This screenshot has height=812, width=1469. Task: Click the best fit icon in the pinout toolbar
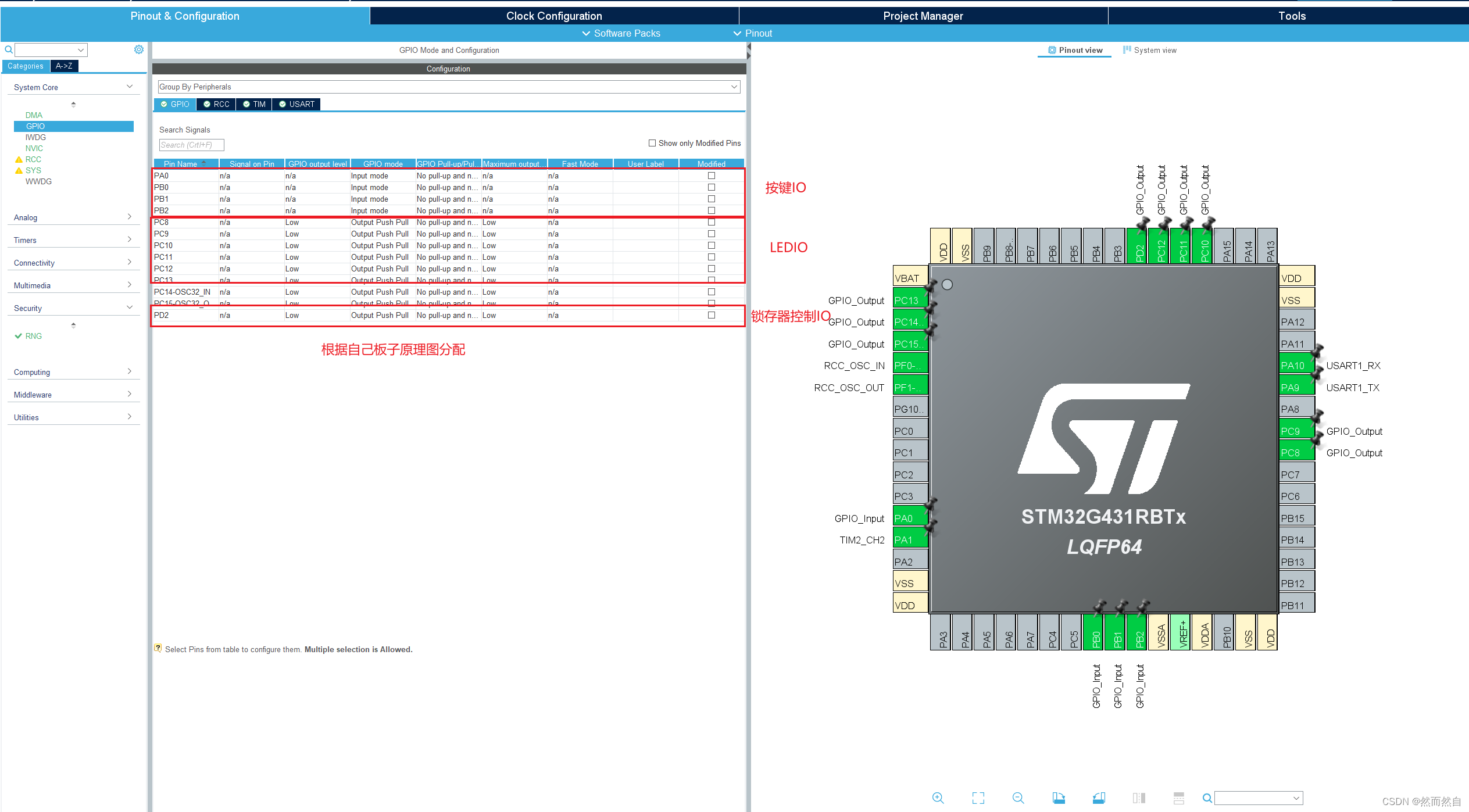click(x=978, y=797)
